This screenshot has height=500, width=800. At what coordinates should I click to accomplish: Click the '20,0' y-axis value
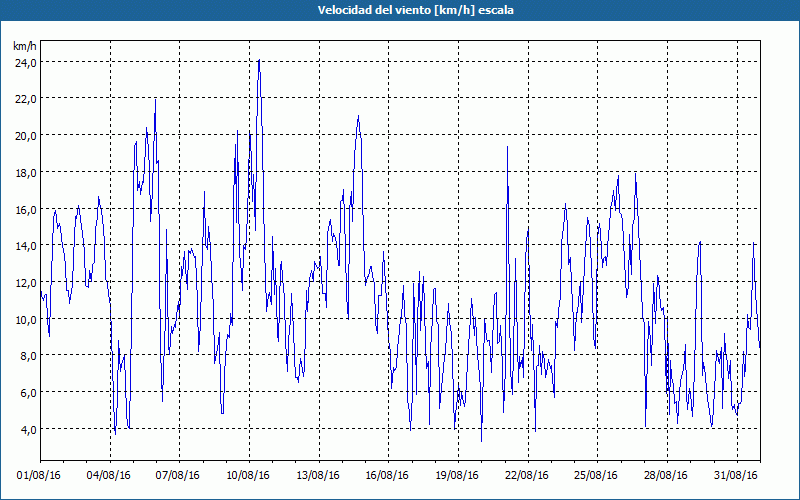(26, 136)
